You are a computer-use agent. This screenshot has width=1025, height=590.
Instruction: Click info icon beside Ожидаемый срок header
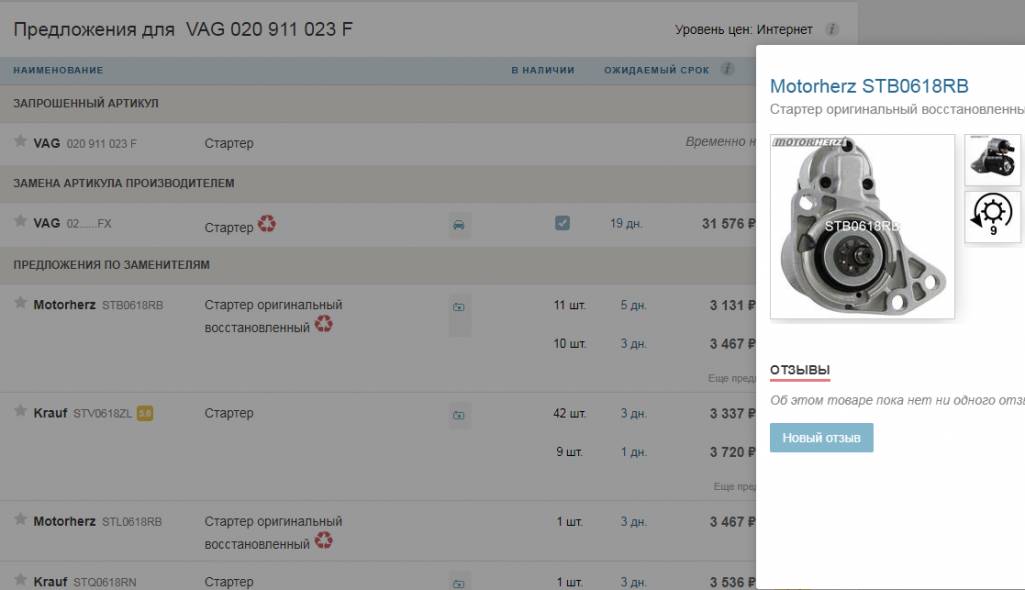(x=727, y=70)
